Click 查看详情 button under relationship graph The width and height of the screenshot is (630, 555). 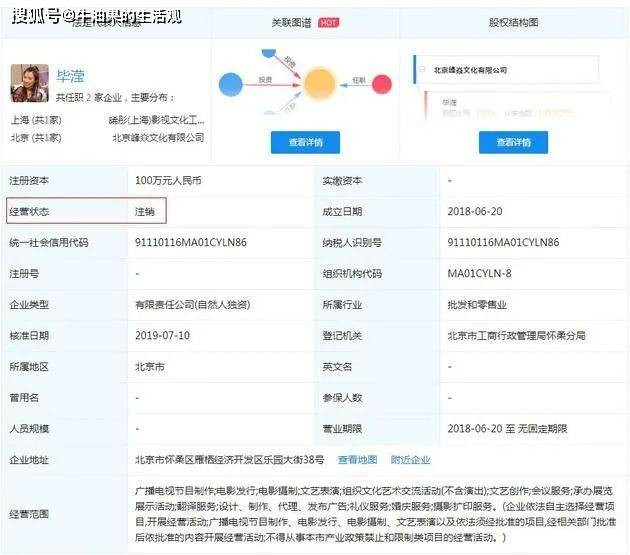point(305,142)
